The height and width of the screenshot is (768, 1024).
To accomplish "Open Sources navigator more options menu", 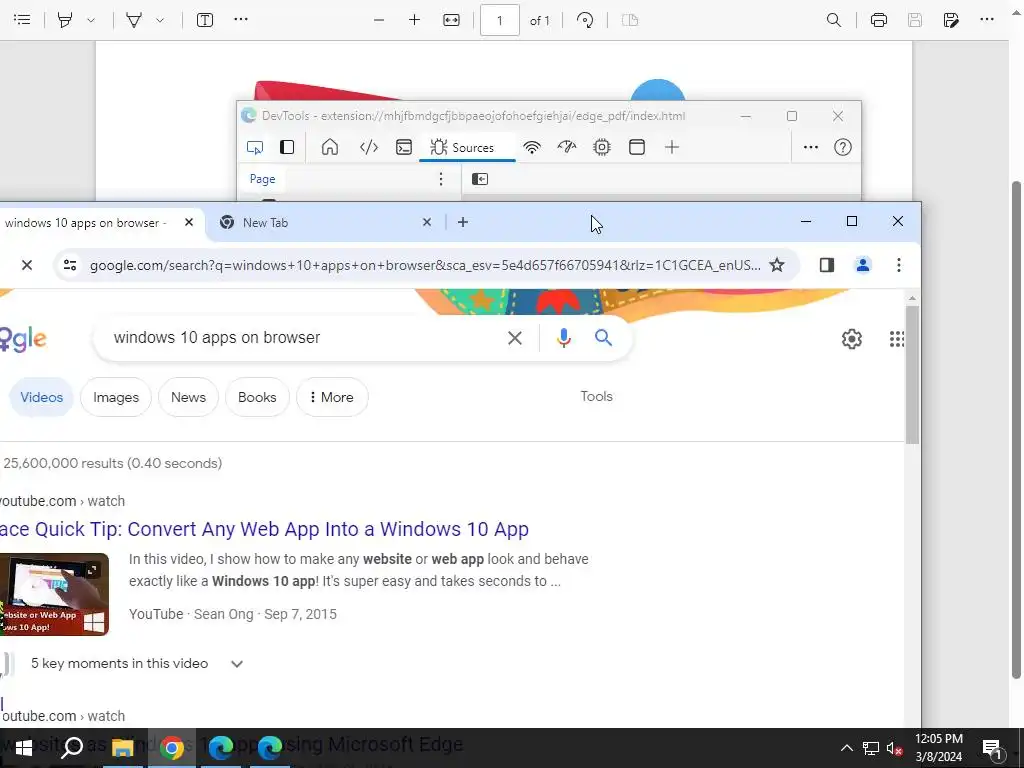I will point(441,179).
